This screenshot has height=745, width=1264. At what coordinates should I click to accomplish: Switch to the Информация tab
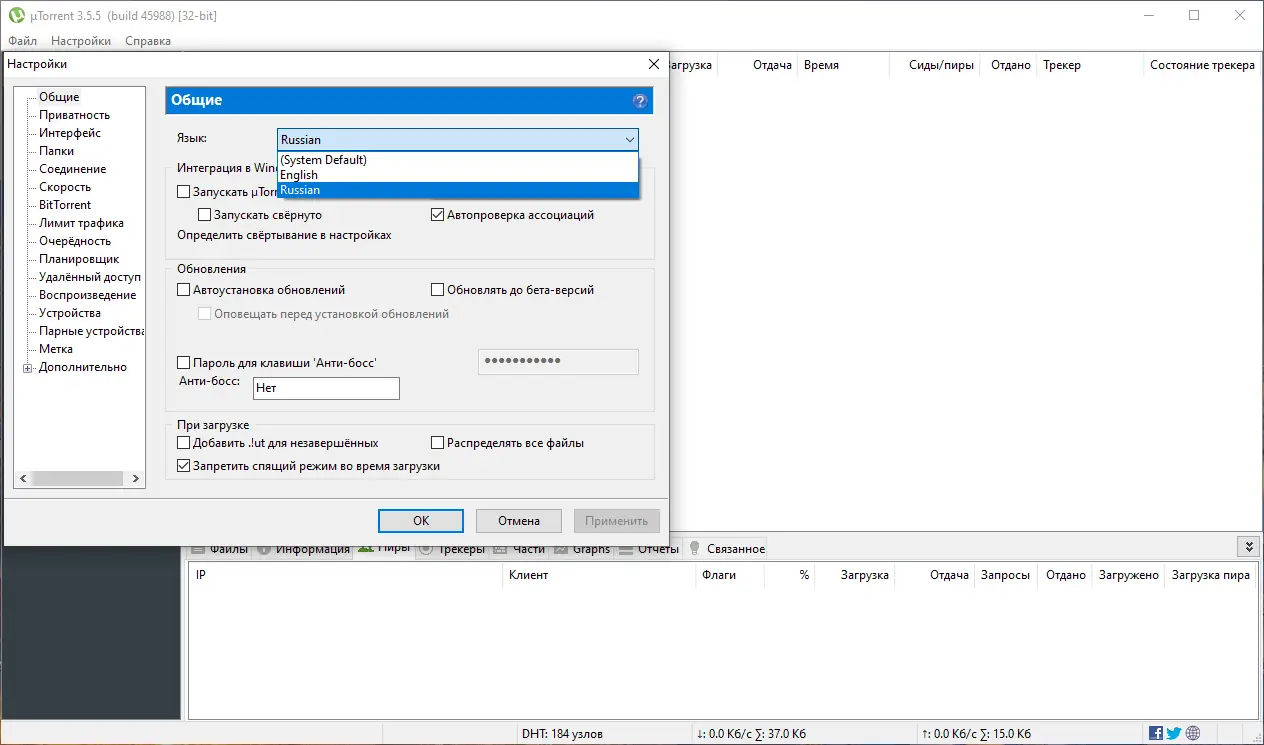pos(303,549)
